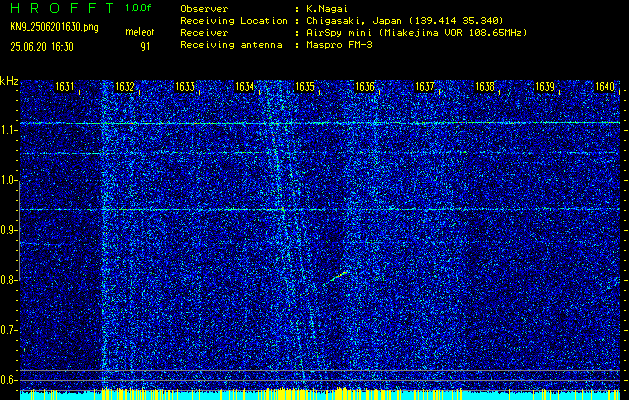Click the 1639 time marker
629x400 pixels.
click(x=545, y=86)
